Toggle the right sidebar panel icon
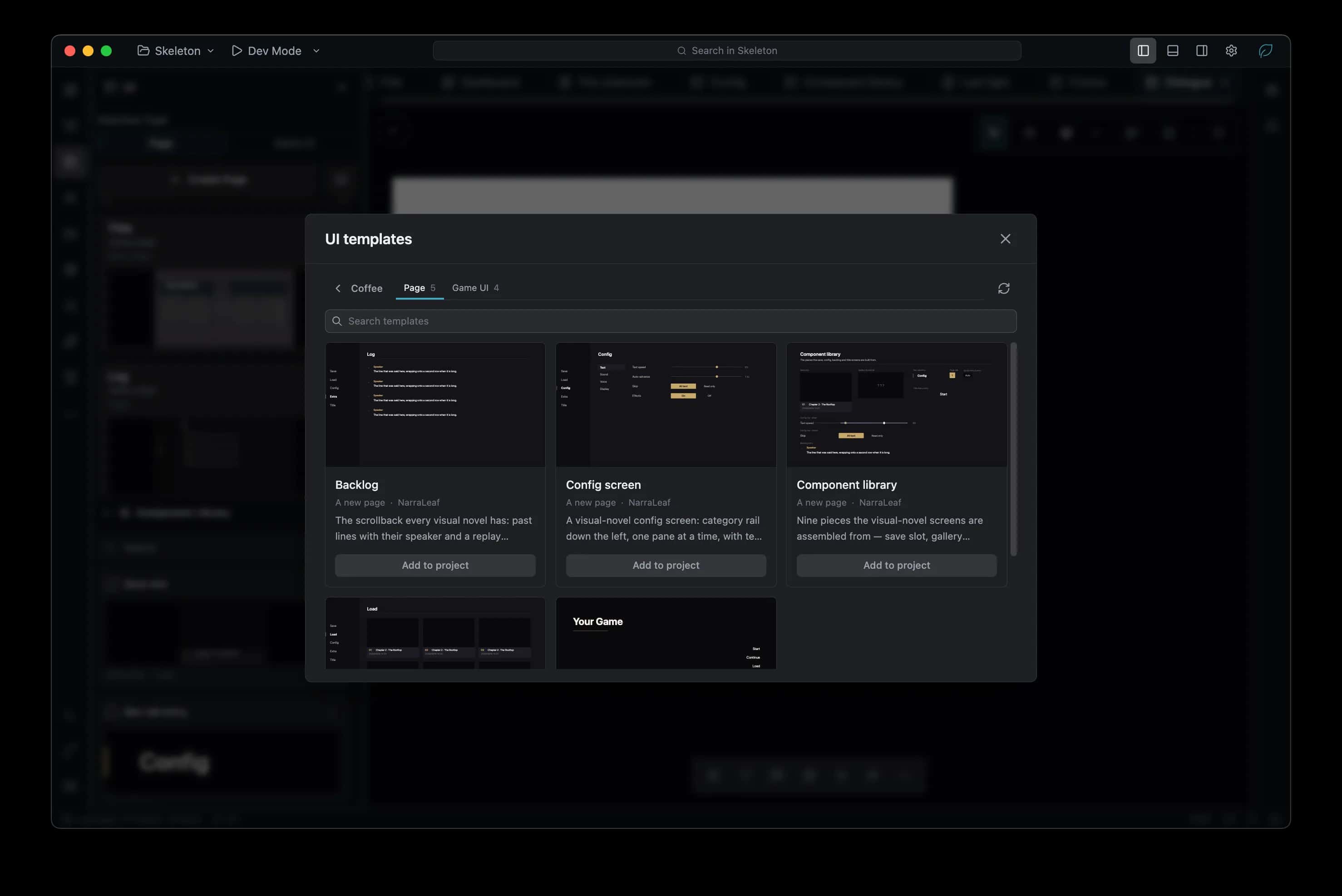Screen dimensions: 1342x896 tap(1201, 51)
